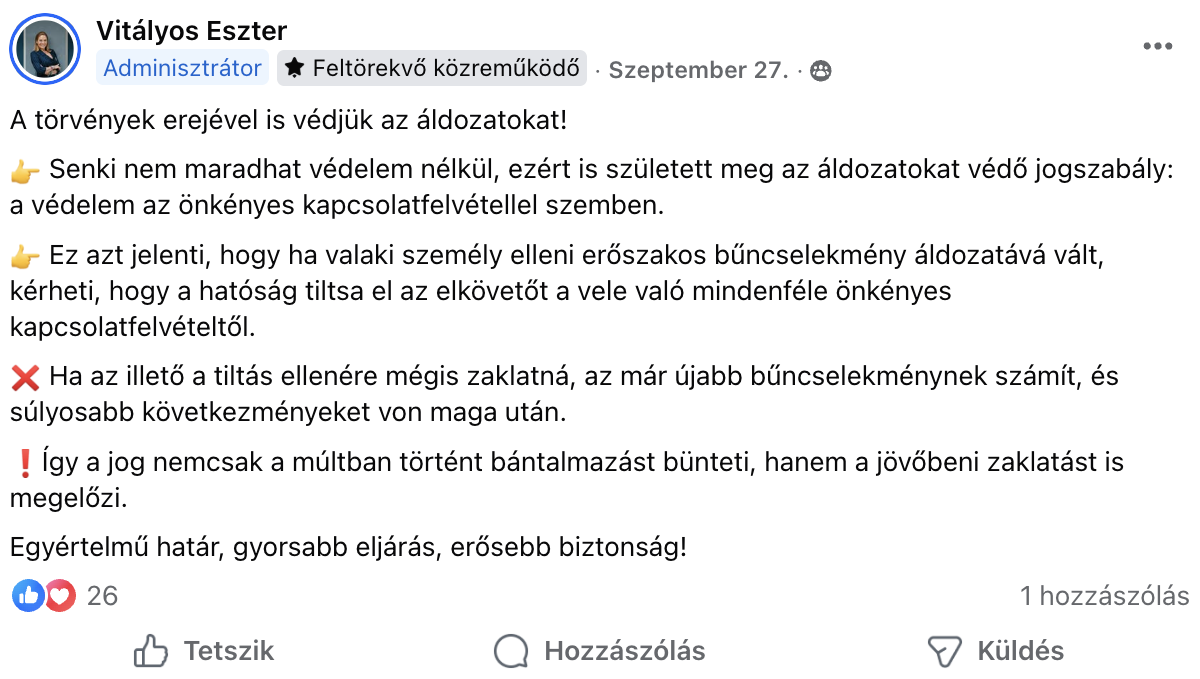Viewport: 1200px width, 679px height.
Task: Open the Szeptember 27. post date link
Action: (698, 70)
